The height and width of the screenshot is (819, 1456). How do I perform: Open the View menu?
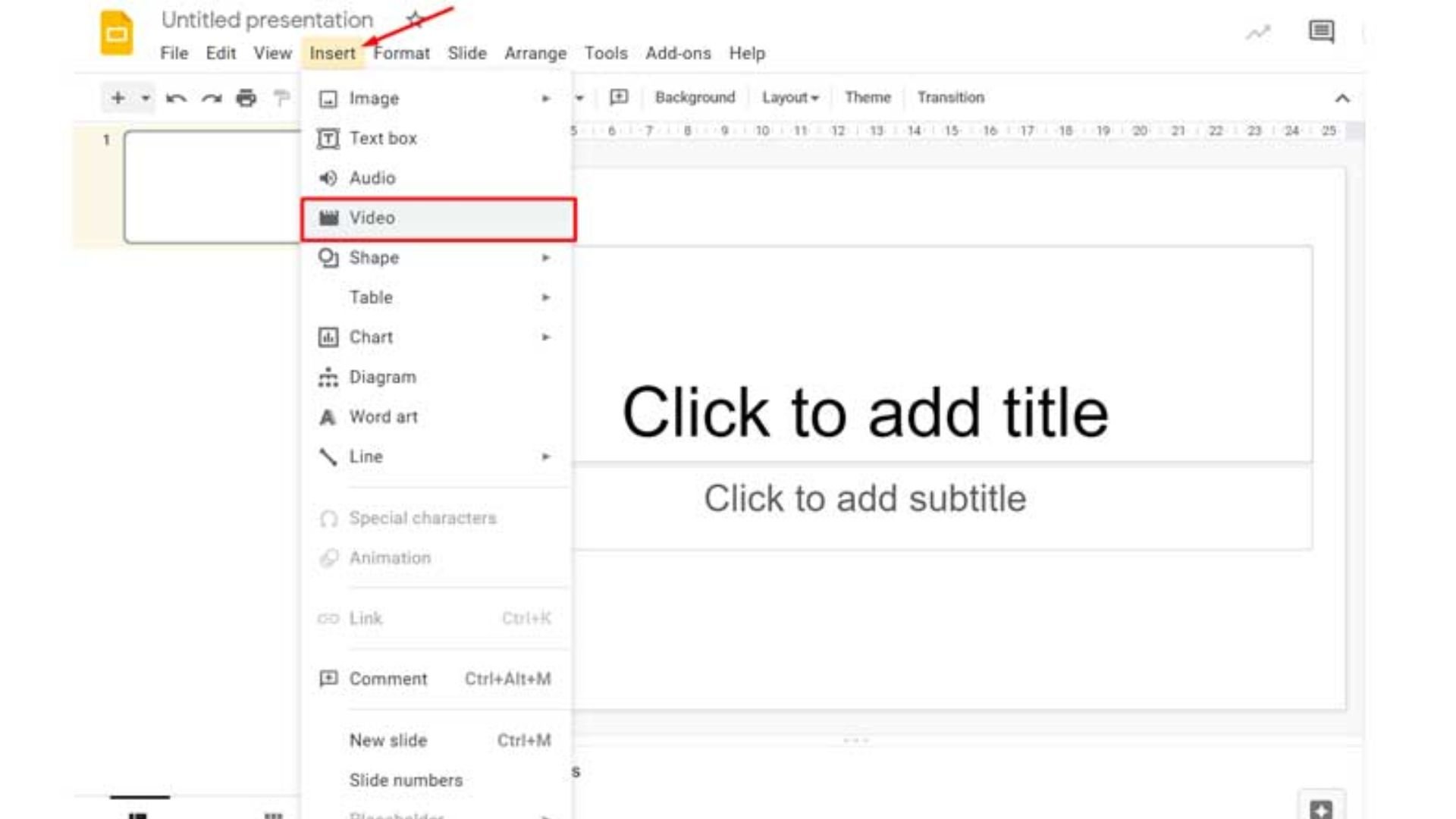(x=272, y=53)
